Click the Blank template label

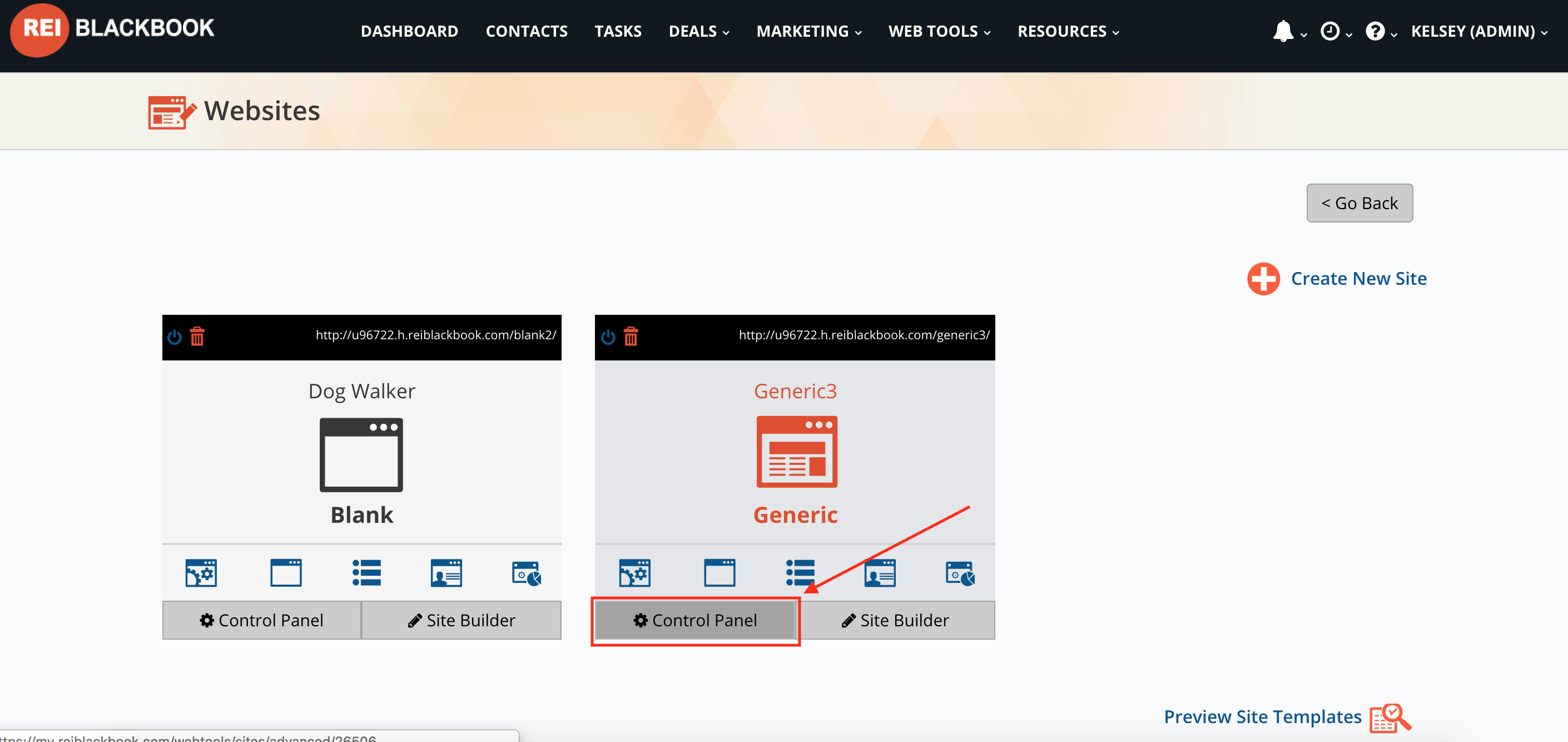click(361, 515)
